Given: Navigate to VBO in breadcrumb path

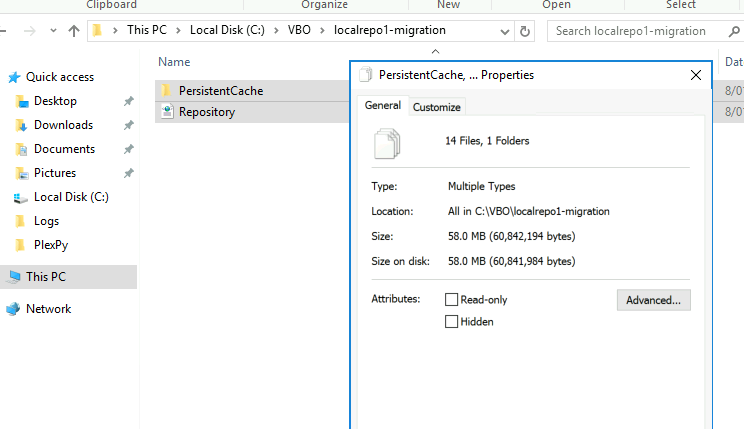Looking at the screenshot, I should tap(299, 30).
